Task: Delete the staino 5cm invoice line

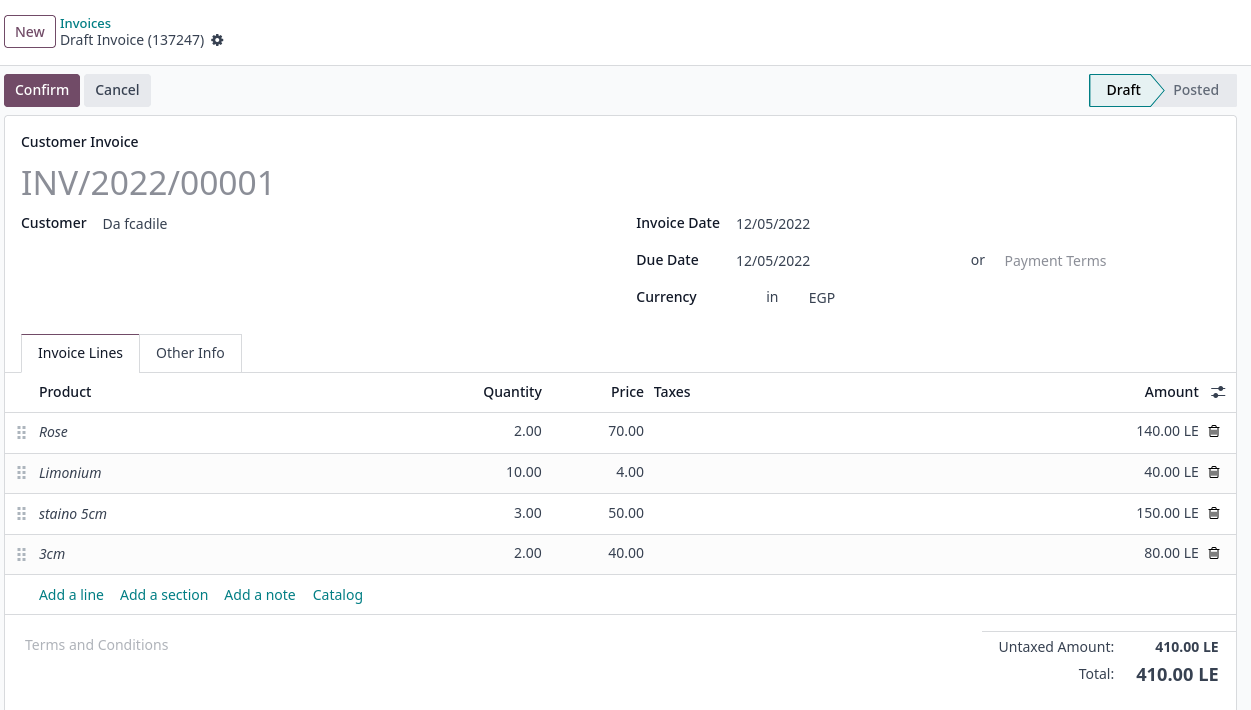Action: tap(1214, 513)
